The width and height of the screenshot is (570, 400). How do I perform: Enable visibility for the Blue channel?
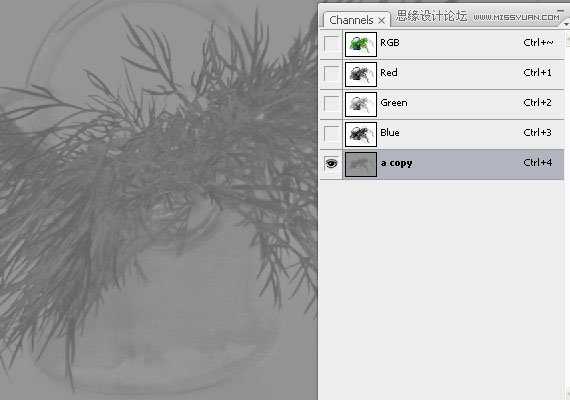(331, 134)
